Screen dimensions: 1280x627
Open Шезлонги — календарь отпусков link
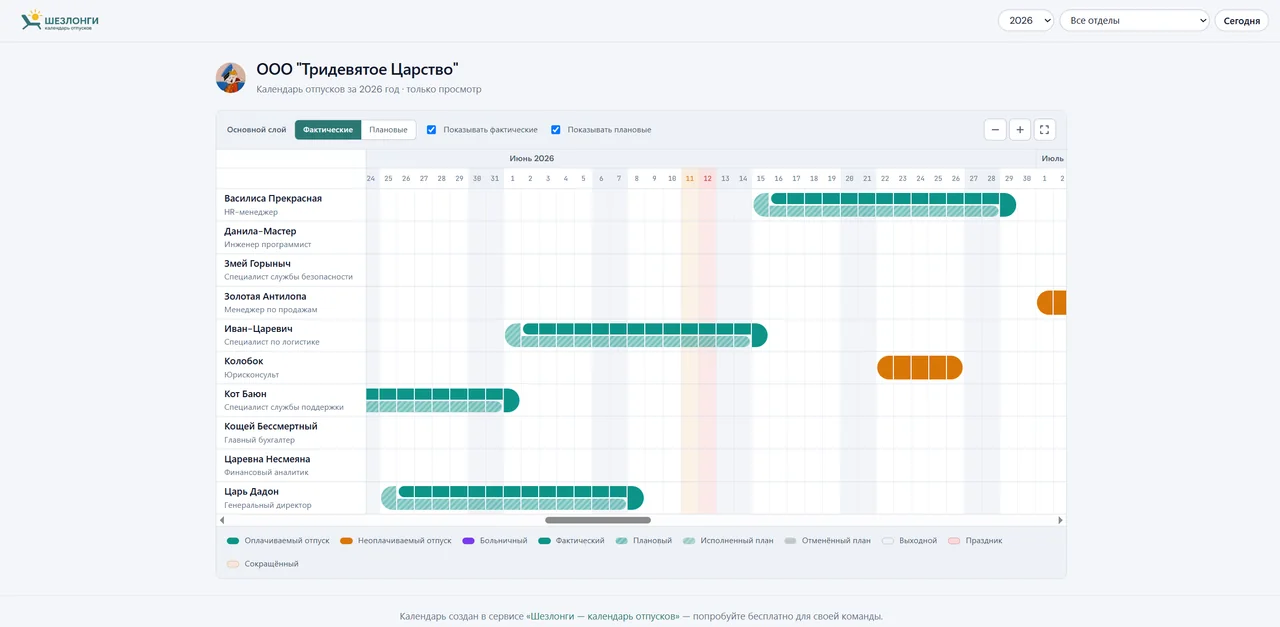click(x=604, y=616)
